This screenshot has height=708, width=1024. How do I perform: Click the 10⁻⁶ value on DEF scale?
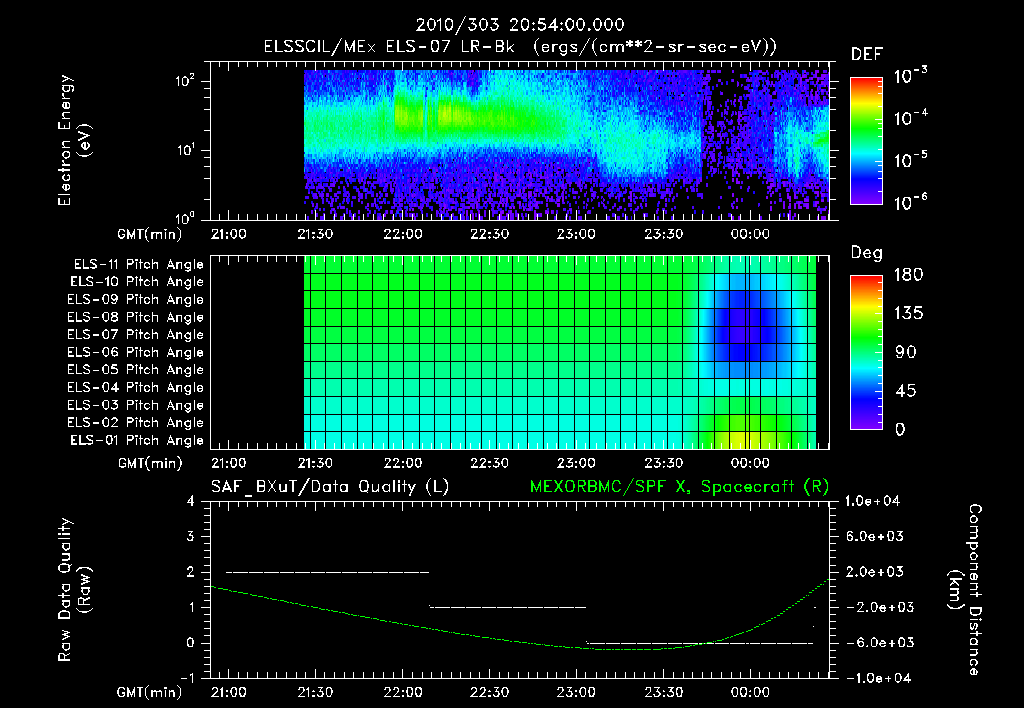click(x=910, y=202)
